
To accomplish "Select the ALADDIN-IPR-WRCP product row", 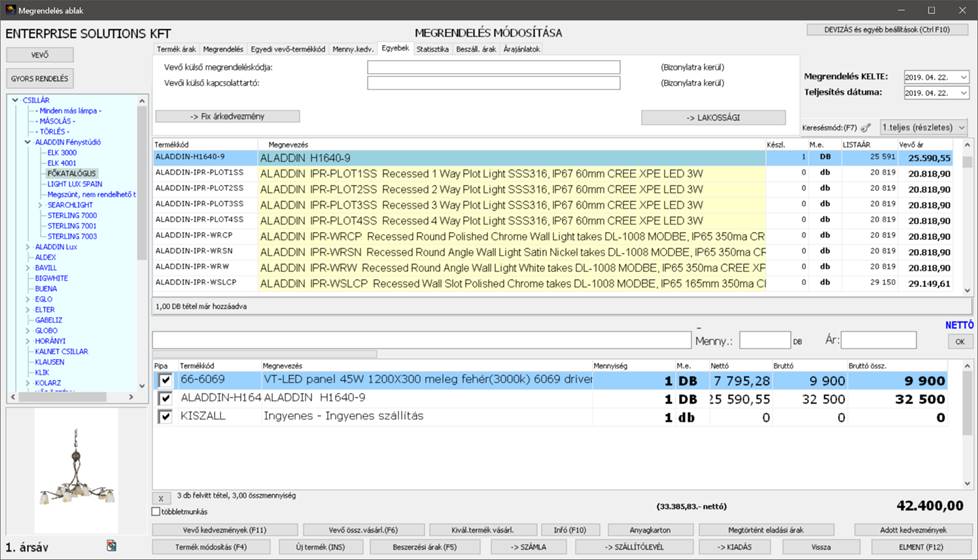I will pyautogui.click(x=553, y=236).
